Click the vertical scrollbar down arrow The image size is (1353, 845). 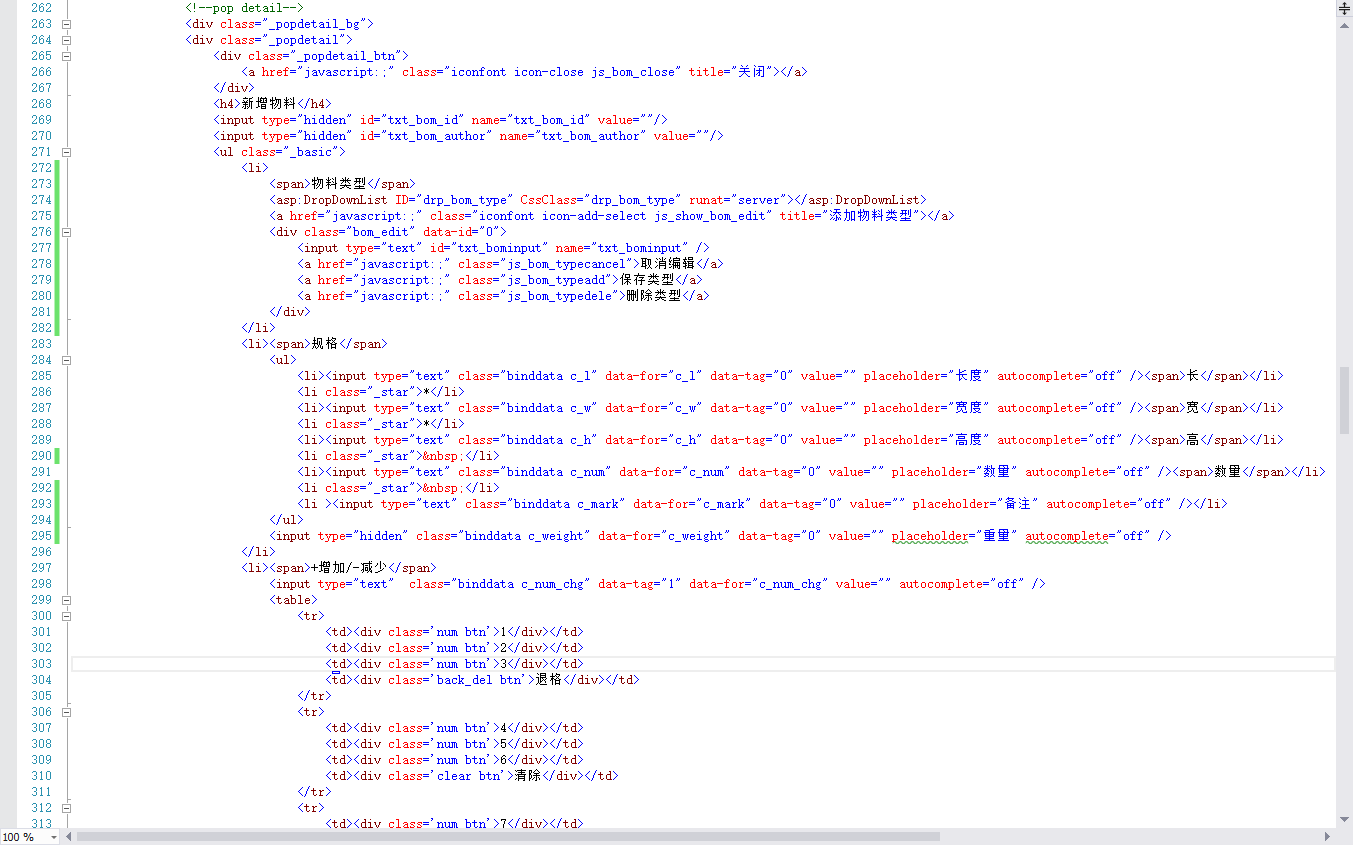pyautogui.click(x=1344, y=821)
